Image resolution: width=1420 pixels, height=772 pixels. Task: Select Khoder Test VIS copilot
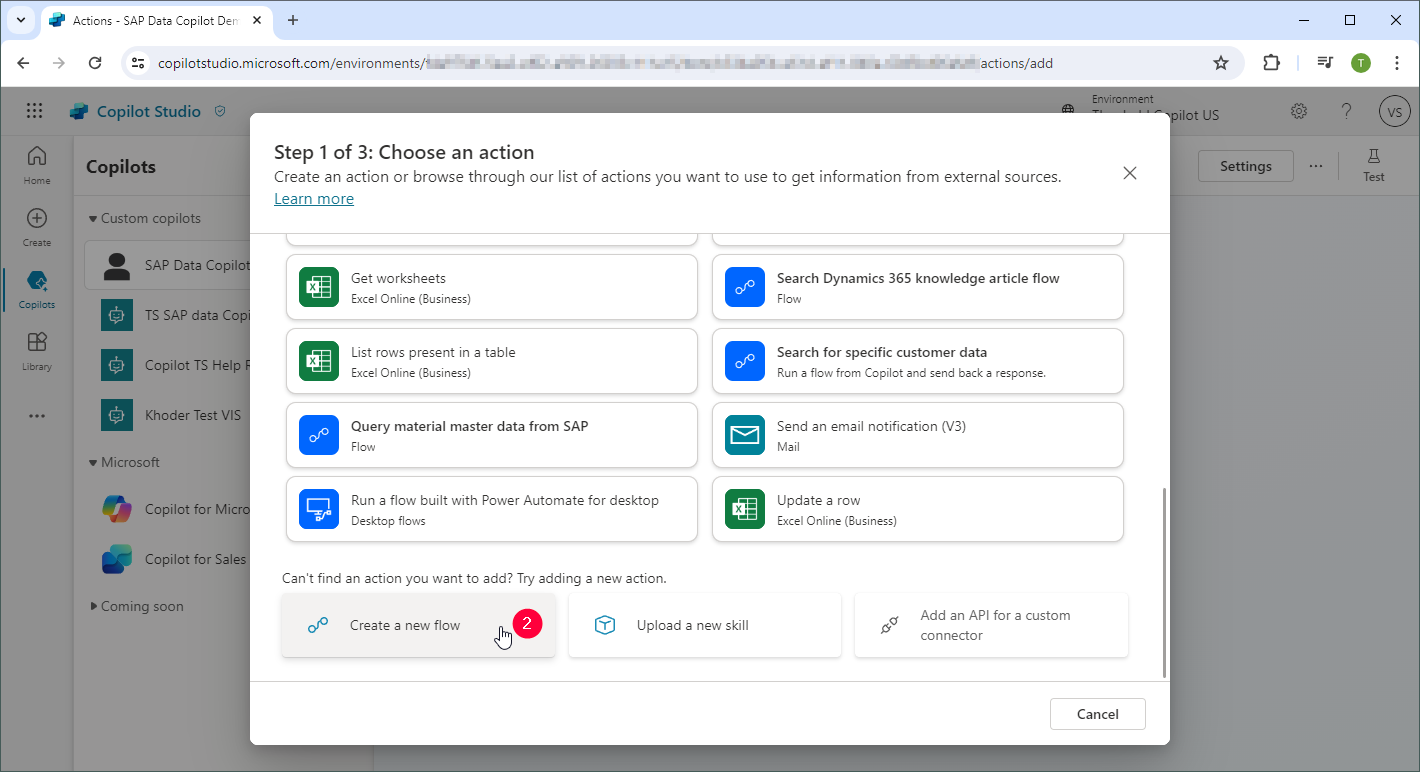coord(168,415)
